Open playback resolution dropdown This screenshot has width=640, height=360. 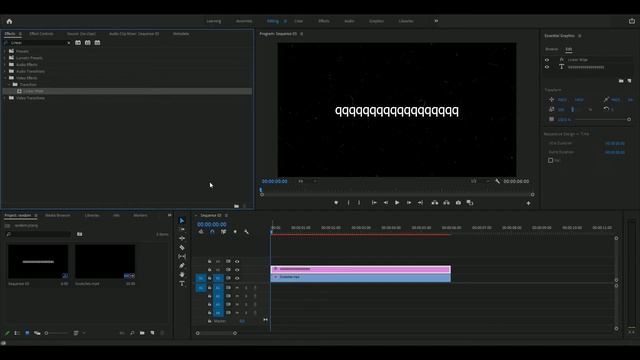[x=480, y=181]
